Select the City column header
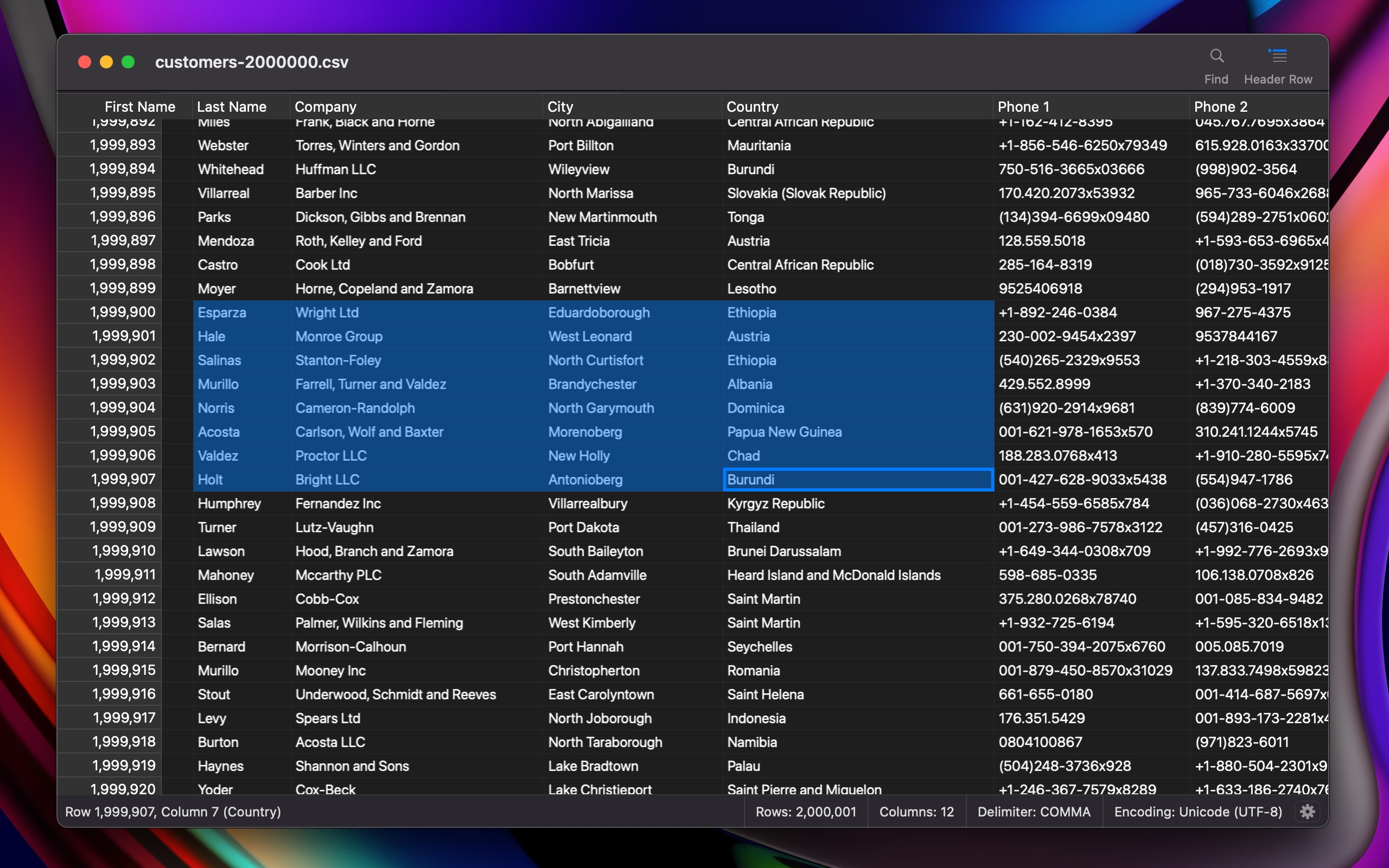 point(560,107)
